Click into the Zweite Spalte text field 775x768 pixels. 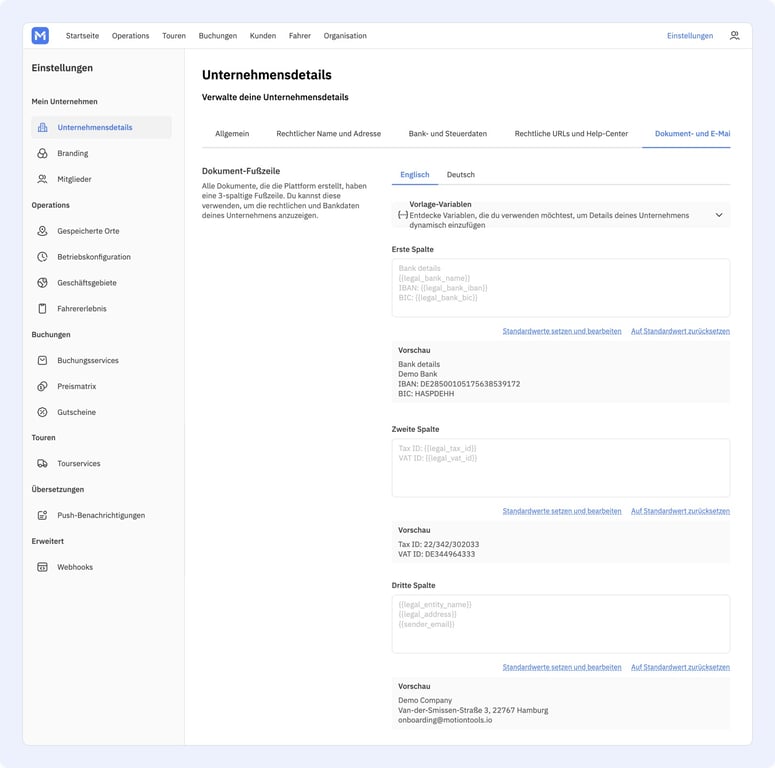point(560,468)
